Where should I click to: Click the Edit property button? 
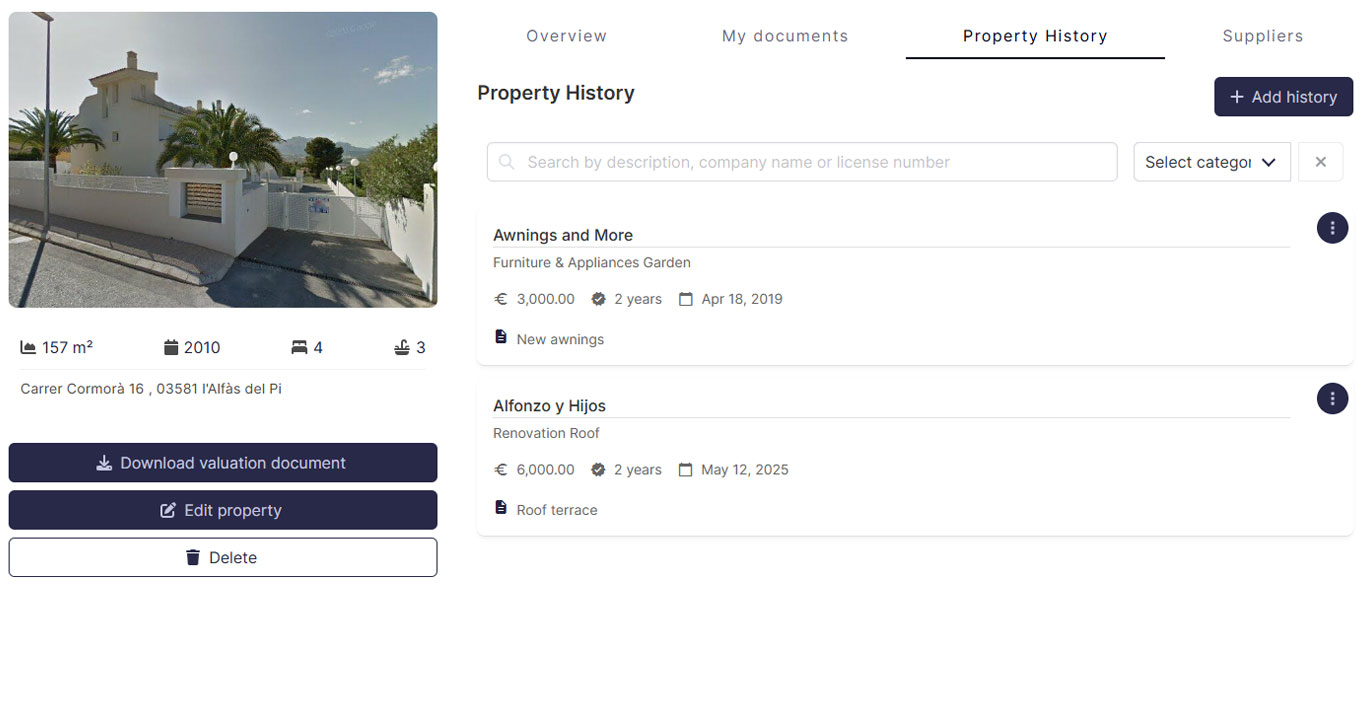223,510
